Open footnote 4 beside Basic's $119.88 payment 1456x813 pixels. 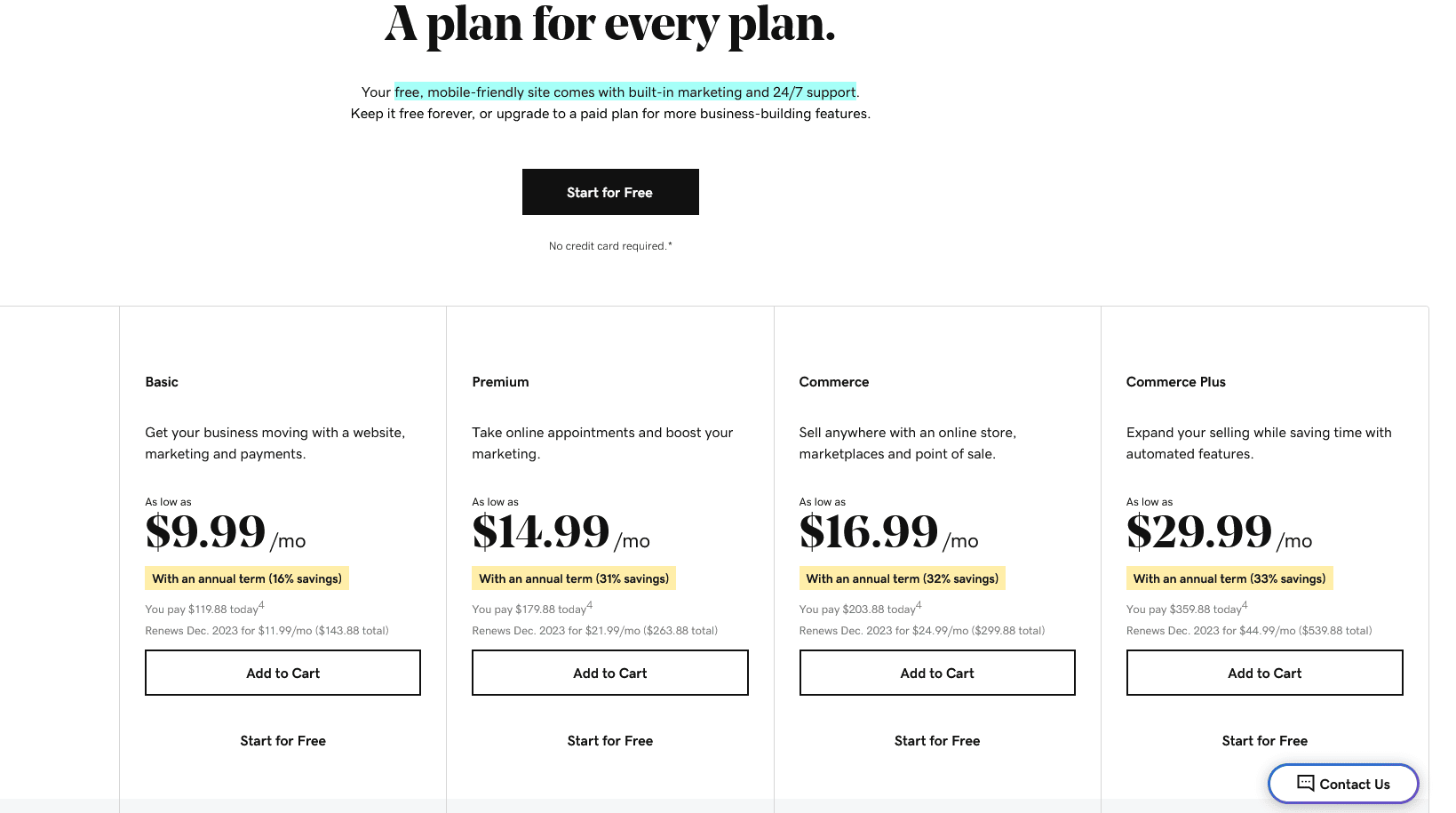(x=262, y=605)
